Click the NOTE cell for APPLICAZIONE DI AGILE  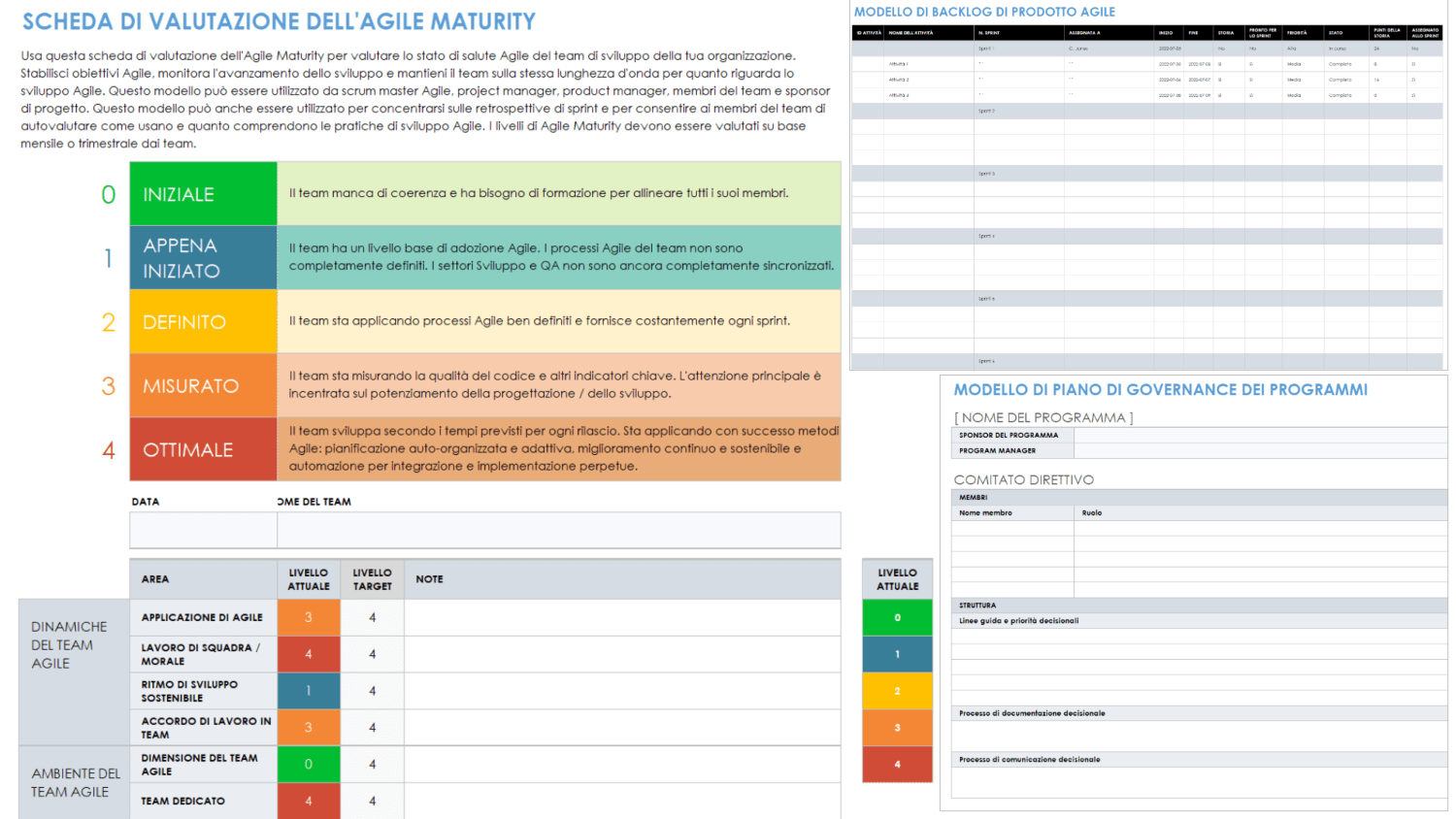[622, 617]
